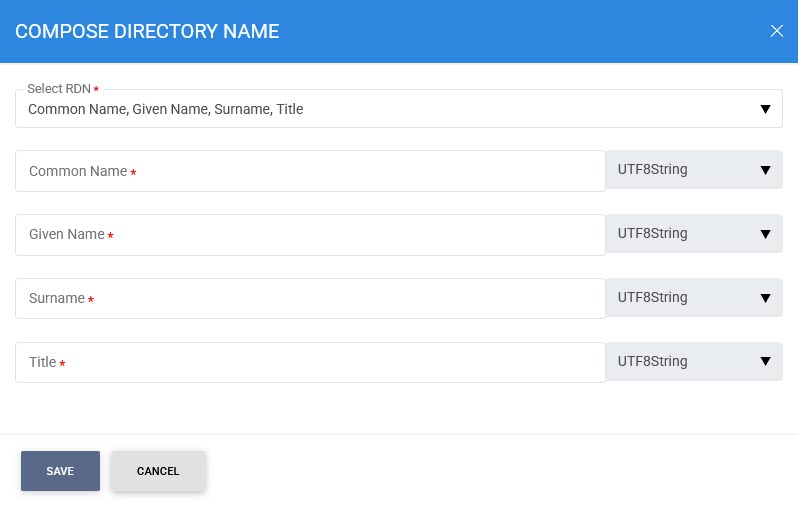
Task: Click into the Given Name input
Action: pyautogui.click(x=310, y=235)
